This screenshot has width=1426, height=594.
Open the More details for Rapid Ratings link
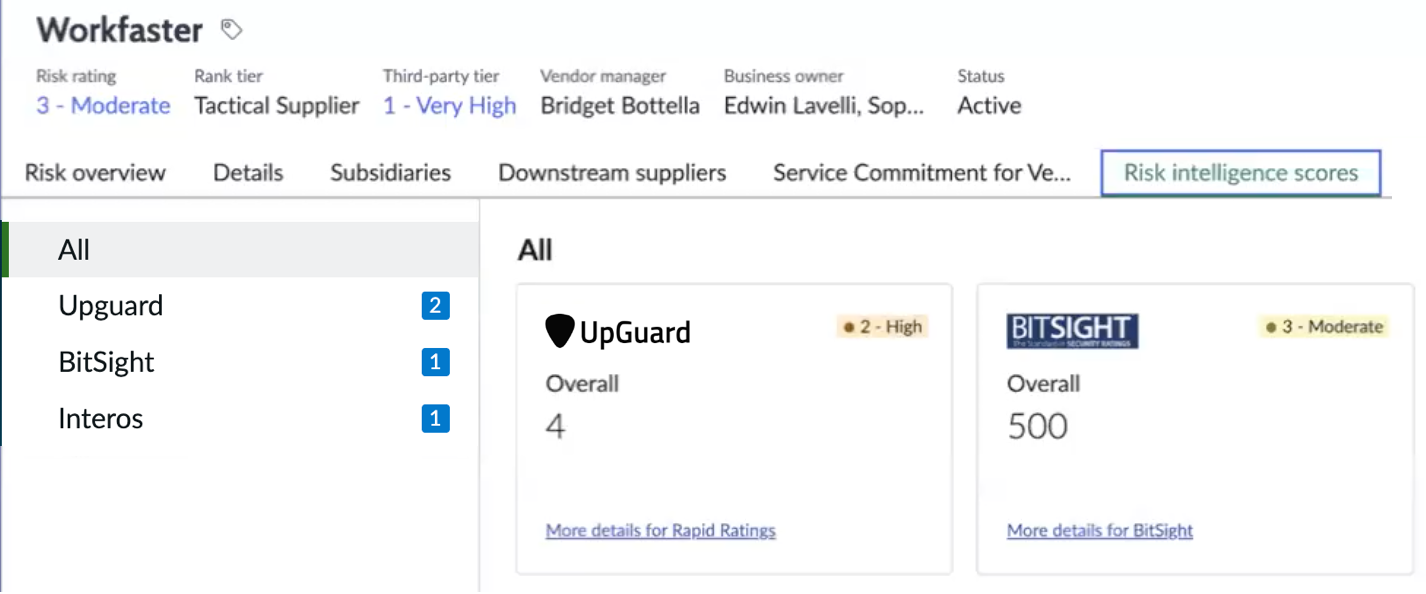661,531
